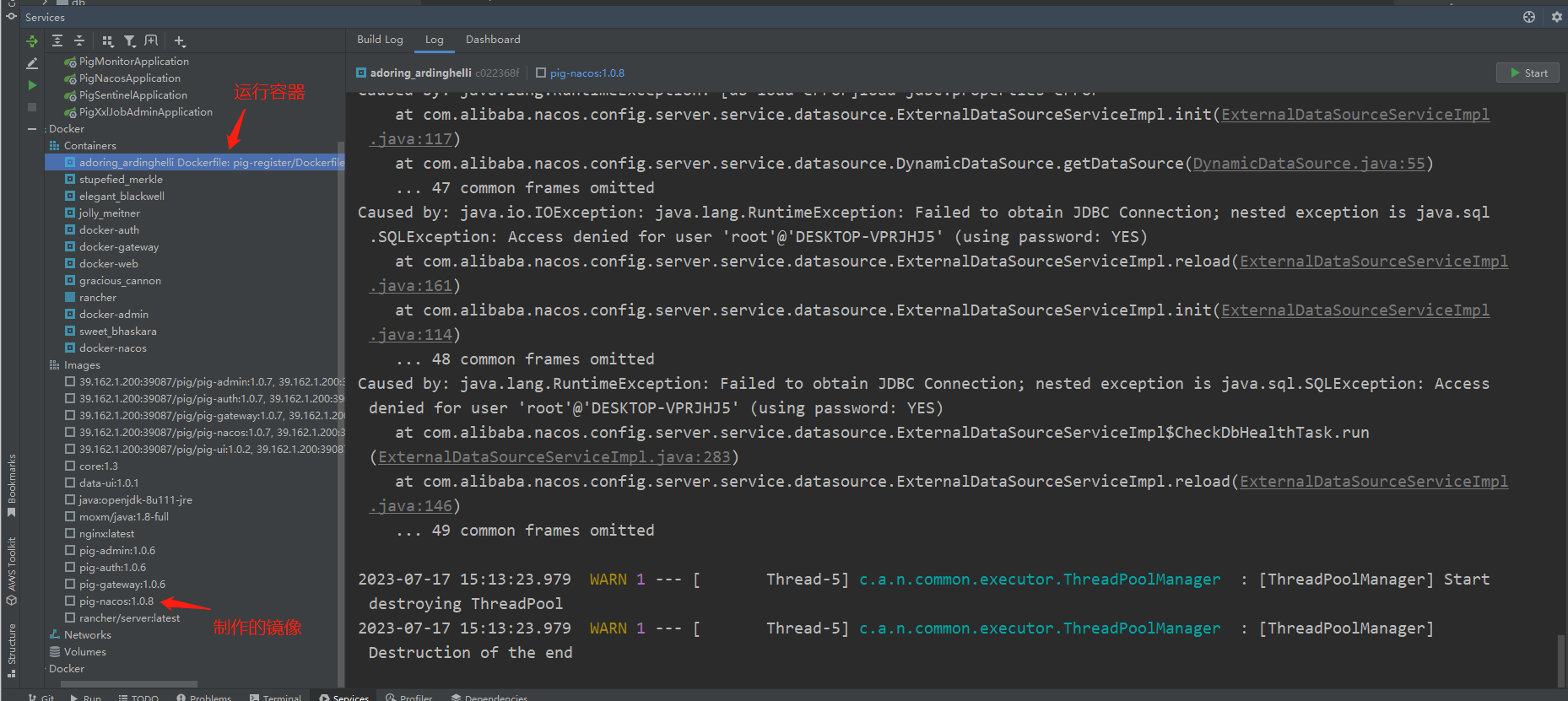Image resolution: width=1568 pixels, height=701 pixels.
Task: Open the .java:161 stack trace link
Action: pyautogui.click(x=410, y=286)
